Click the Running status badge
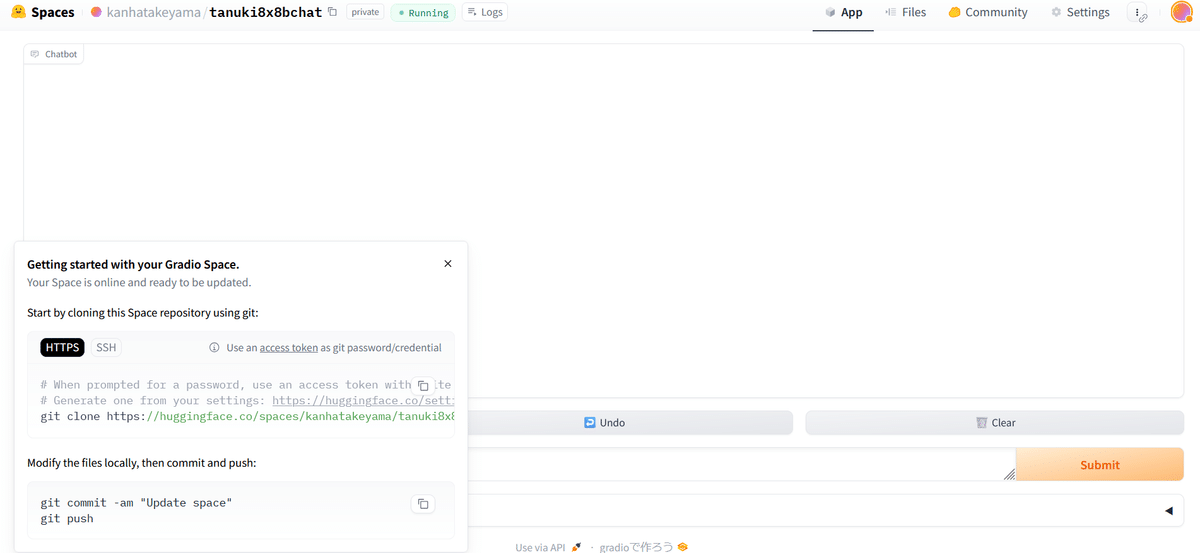Viewport: 1200px width, 553px height. click(422, 13)
